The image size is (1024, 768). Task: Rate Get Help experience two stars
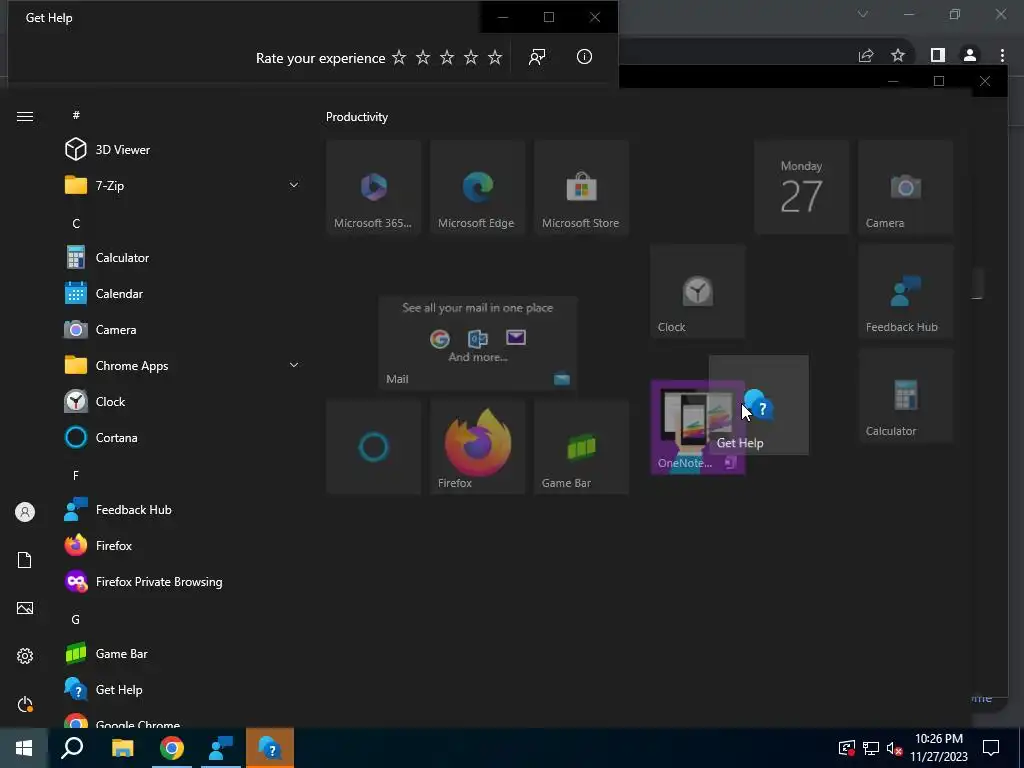(x=423, y=57)
